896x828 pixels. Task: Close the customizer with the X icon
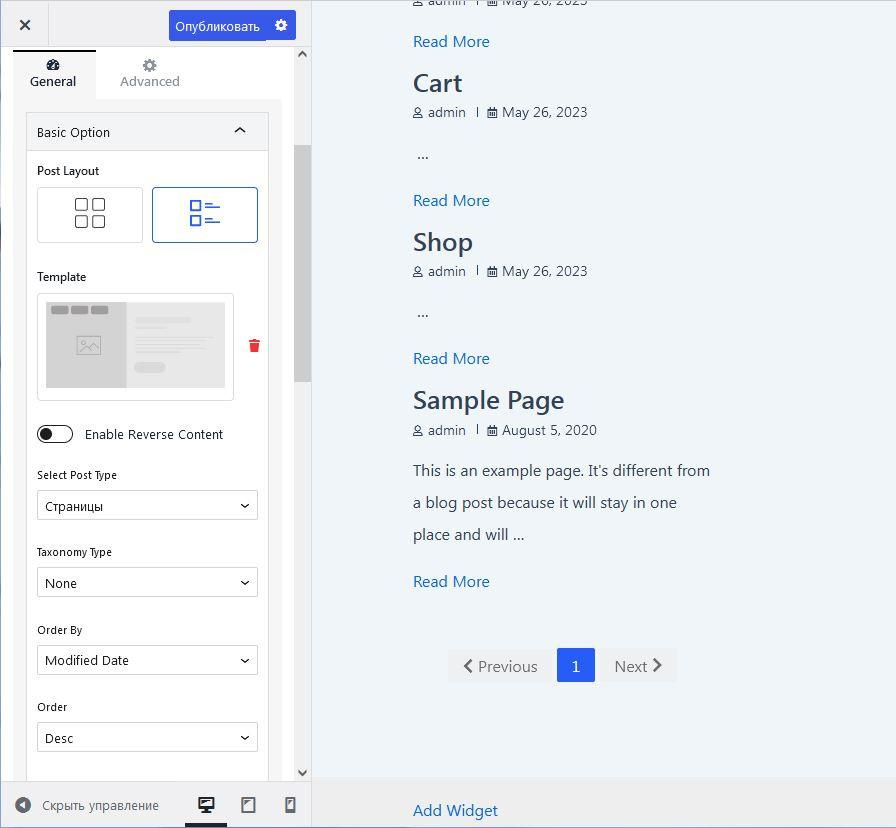coord(25,25)
